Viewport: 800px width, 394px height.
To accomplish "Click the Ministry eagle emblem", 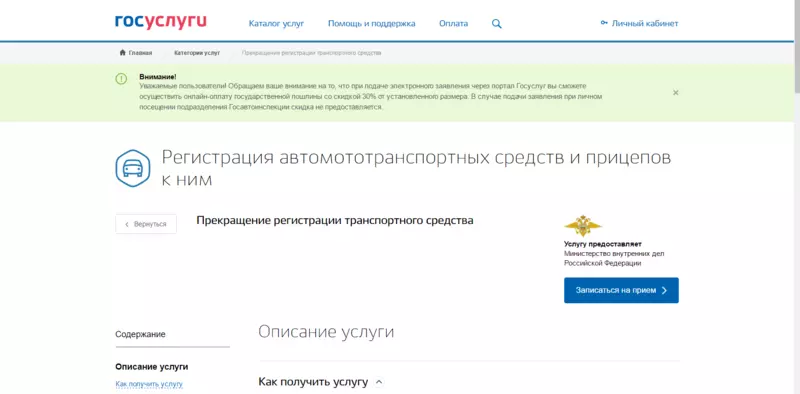I will click(x=583, y=226).
